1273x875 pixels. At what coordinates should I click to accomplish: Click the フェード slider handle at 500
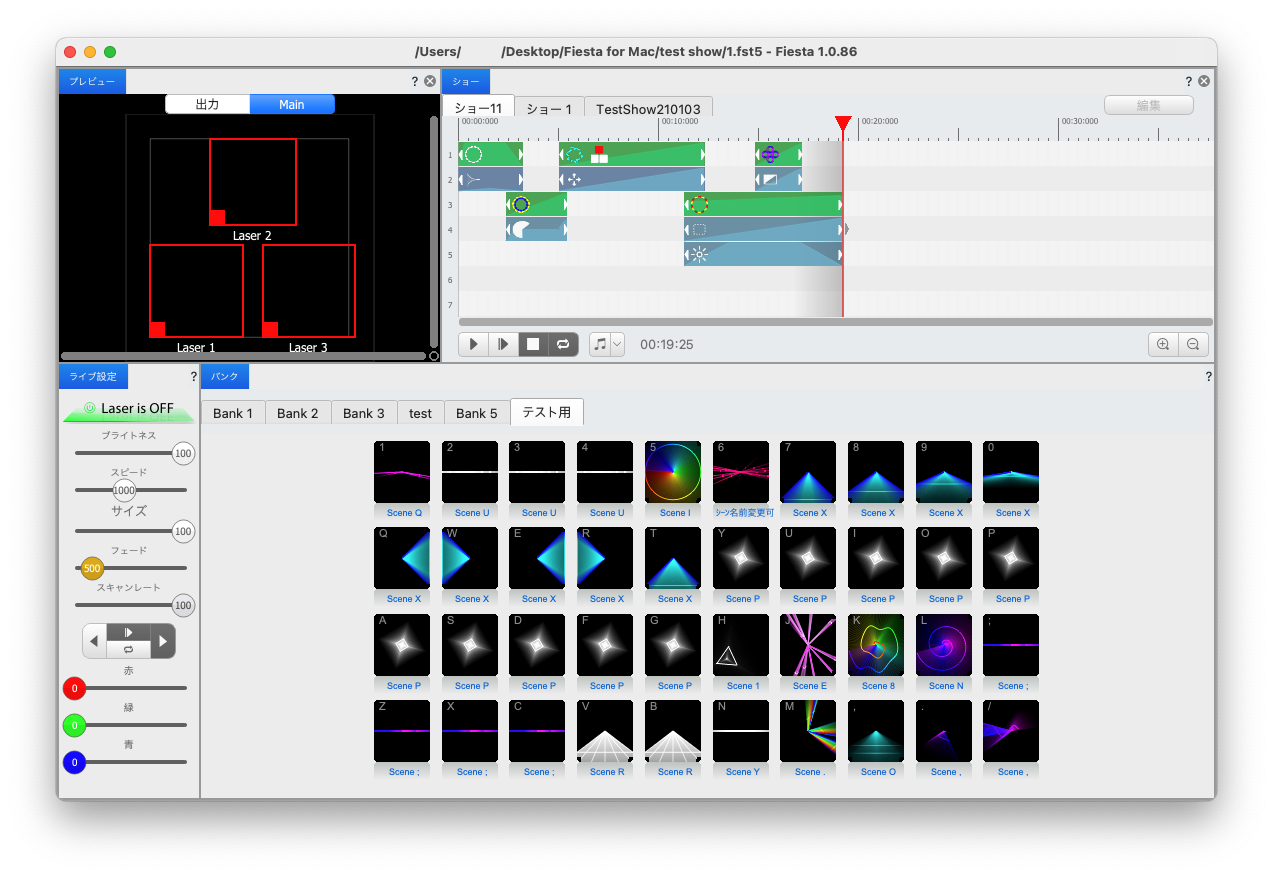coord(92,568)
